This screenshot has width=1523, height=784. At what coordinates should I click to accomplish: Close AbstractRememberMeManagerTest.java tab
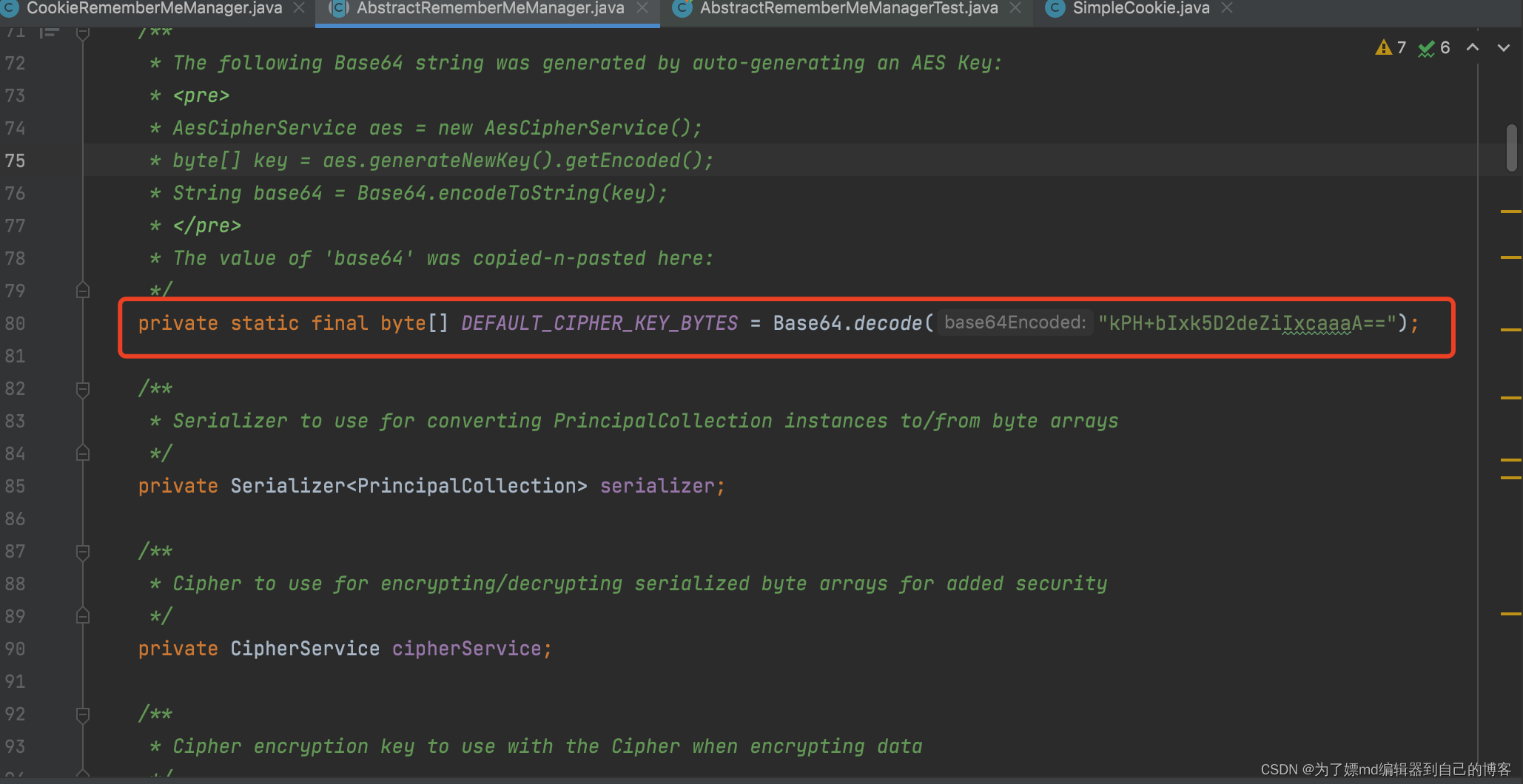[1015, 8]
